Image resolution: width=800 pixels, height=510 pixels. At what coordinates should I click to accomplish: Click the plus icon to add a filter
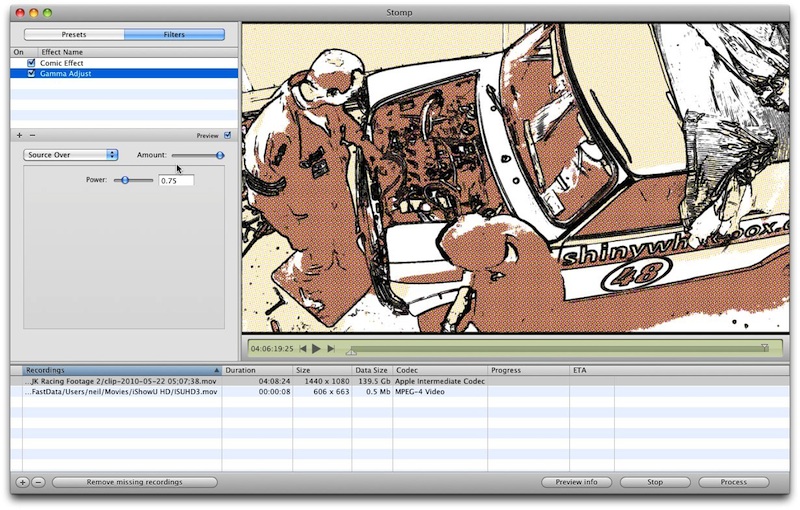tap(19, 135)
